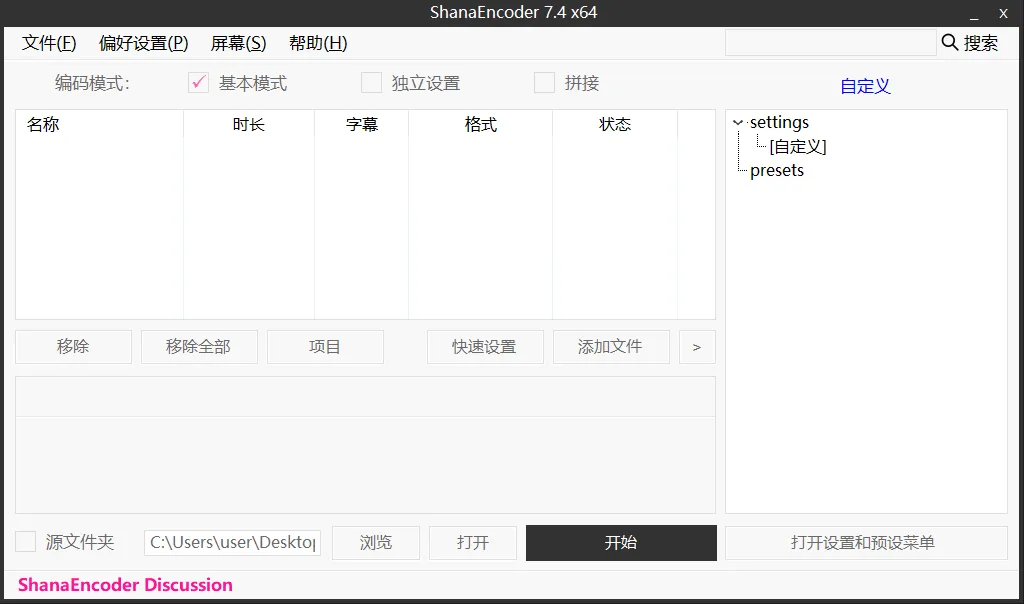Click the > arrow button
Image resolution: width=1024 pixels, height=604 pixels.
697,347
